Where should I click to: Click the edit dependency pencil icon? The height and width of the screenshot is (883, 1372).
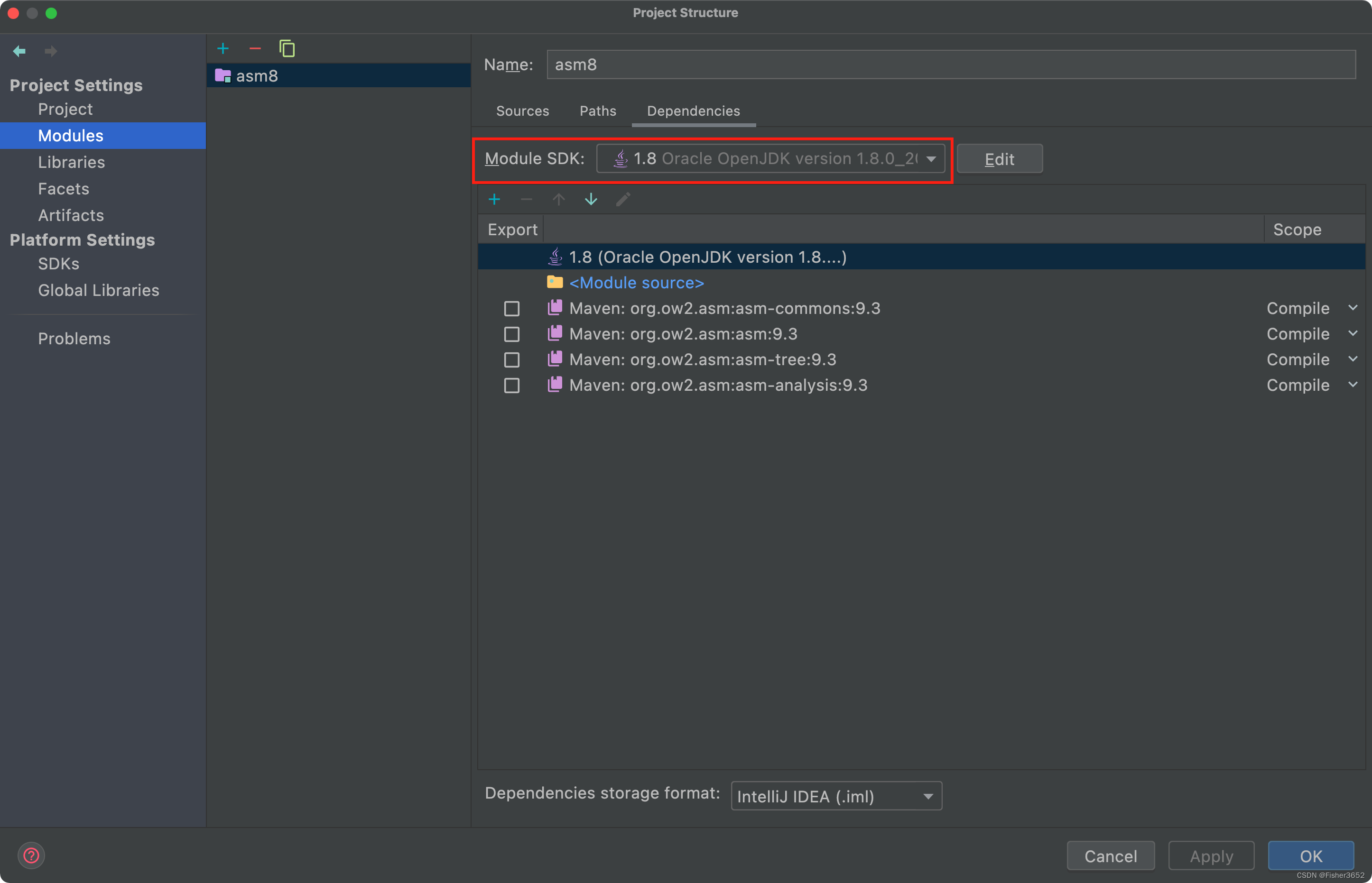tap(623, 199)
